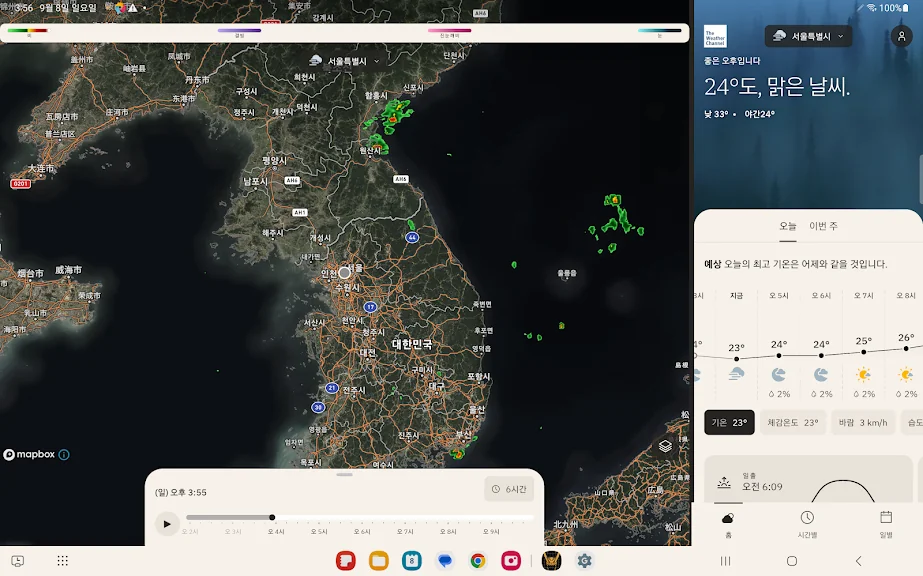This screenshot has width=923, height=576.
Task: Expand 서울특별시 location dropdown on map
Action: [x=345, y=61]
